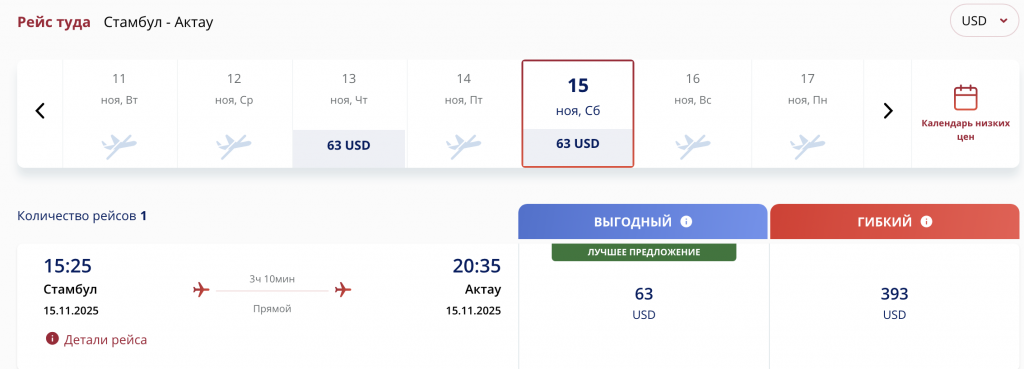This screenshot has width=1024, height=369.
Task: Open the low price calendar icon
Action: 965,97
